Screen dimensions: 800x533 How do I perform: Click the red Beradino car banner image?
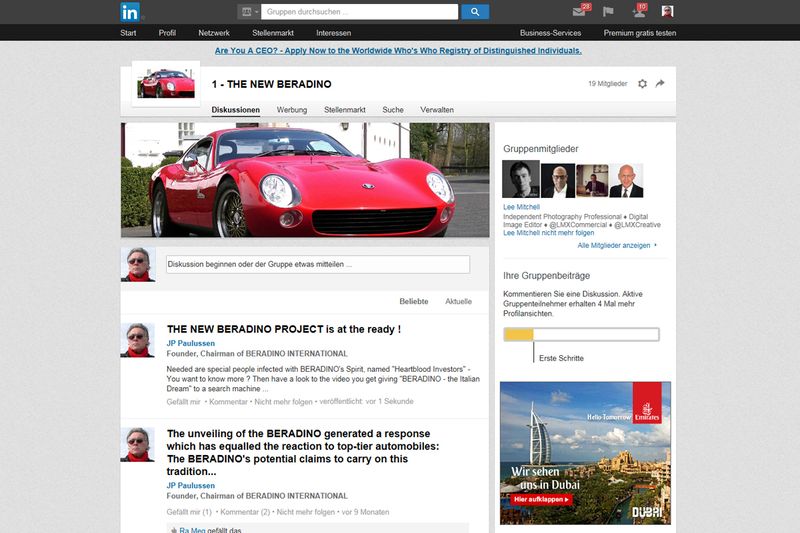click(x=305, y=180)
